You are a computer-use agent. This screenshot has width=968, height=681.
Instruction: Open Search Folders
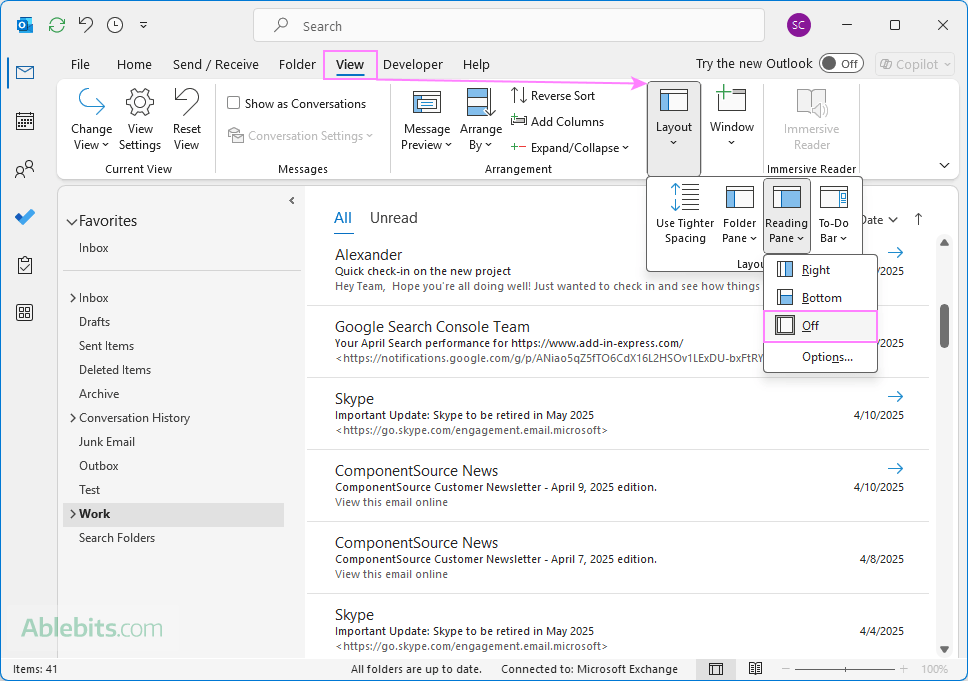click(117, 538)
